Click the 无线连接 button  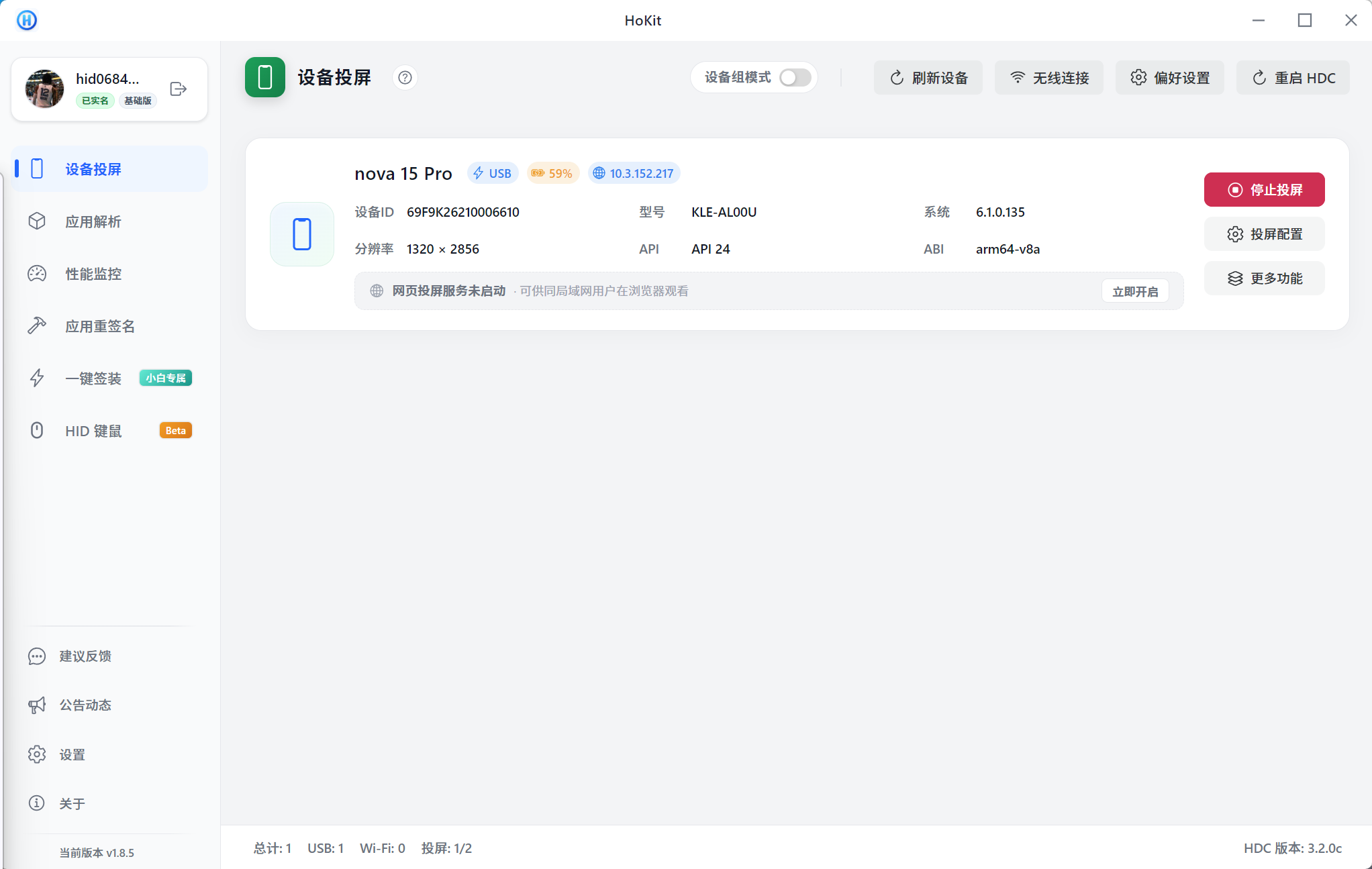point(1049,78)
